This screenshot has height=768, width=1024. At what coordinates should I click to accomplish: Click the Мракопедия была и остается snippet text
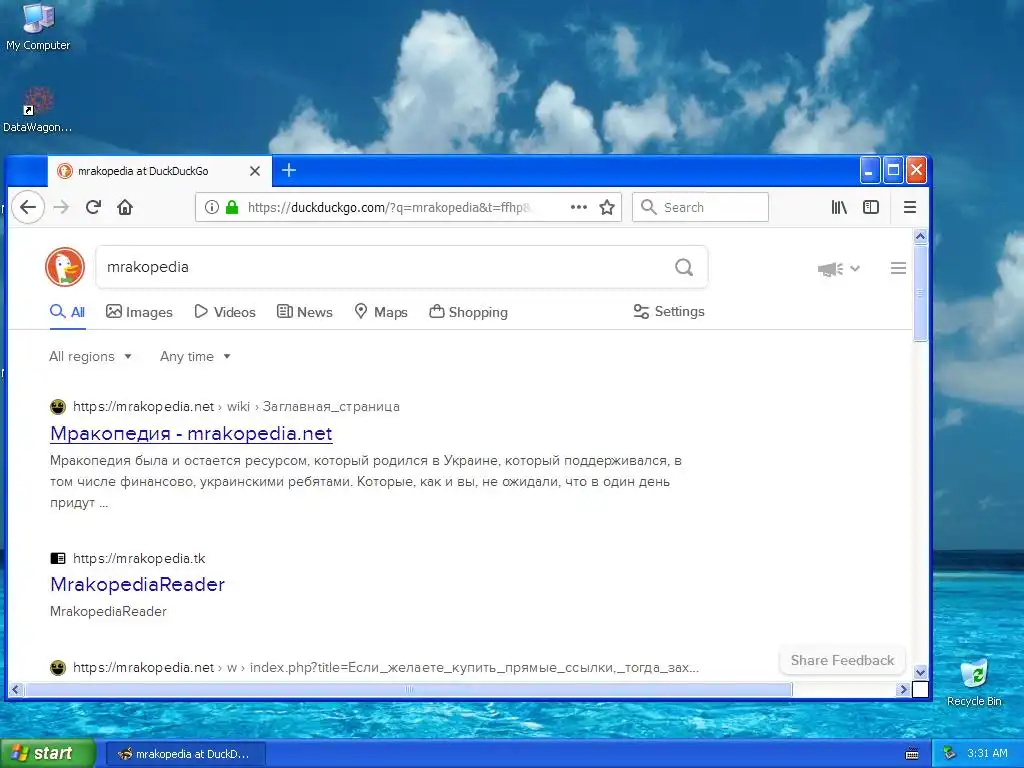(366, 481)
